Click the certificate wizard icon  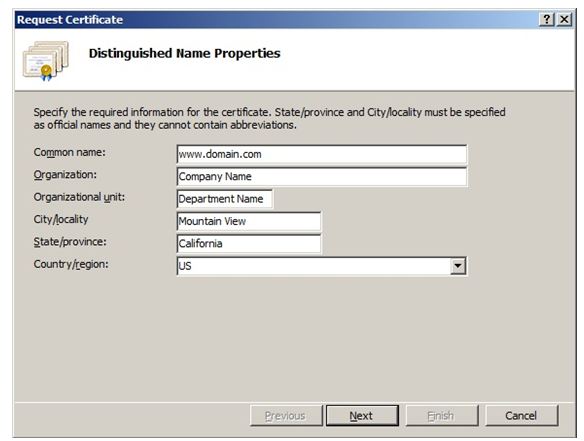pos(45,61)
